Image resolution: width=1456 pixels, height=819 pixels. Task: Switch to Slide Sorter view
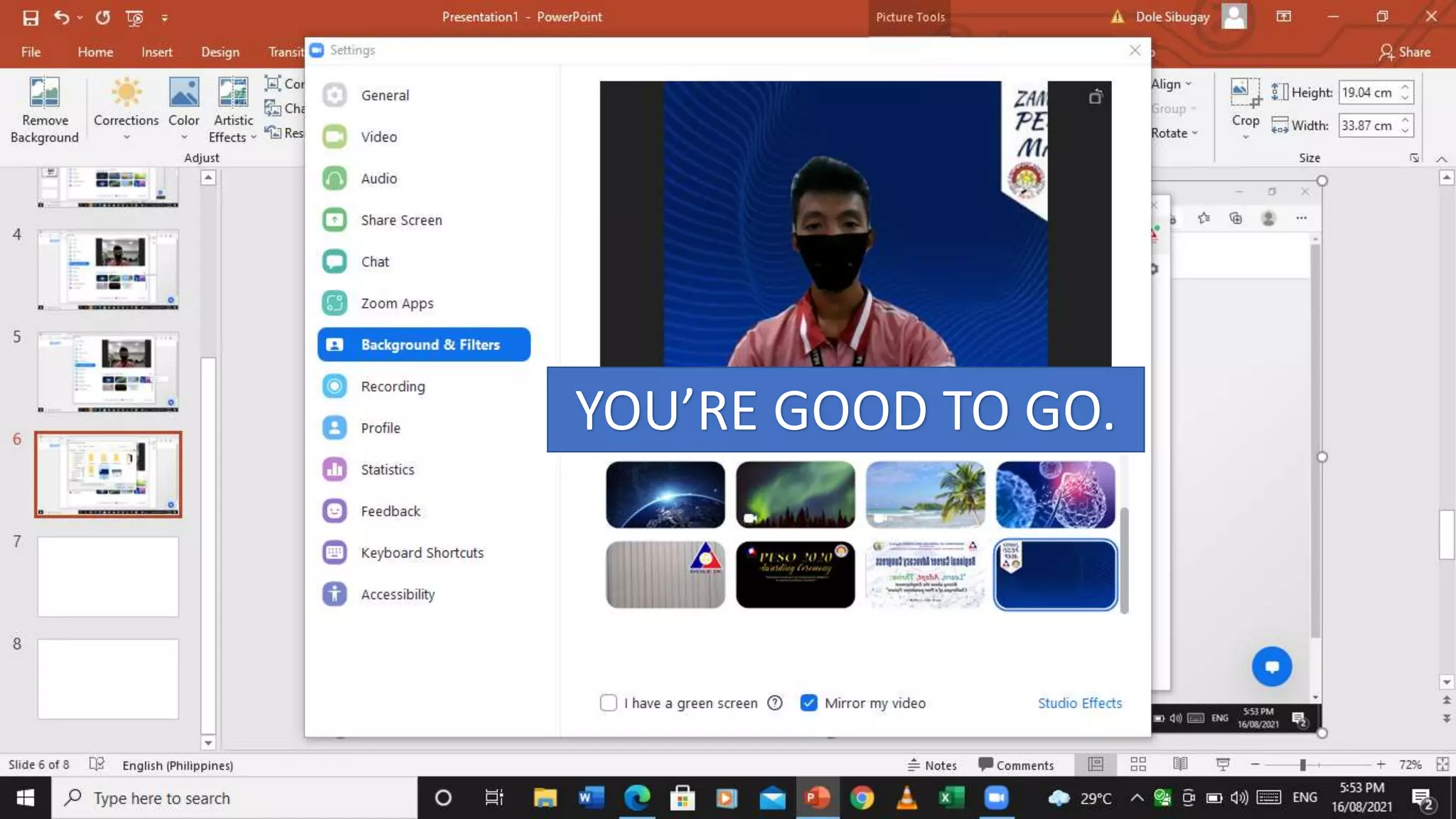(1137, 764)
